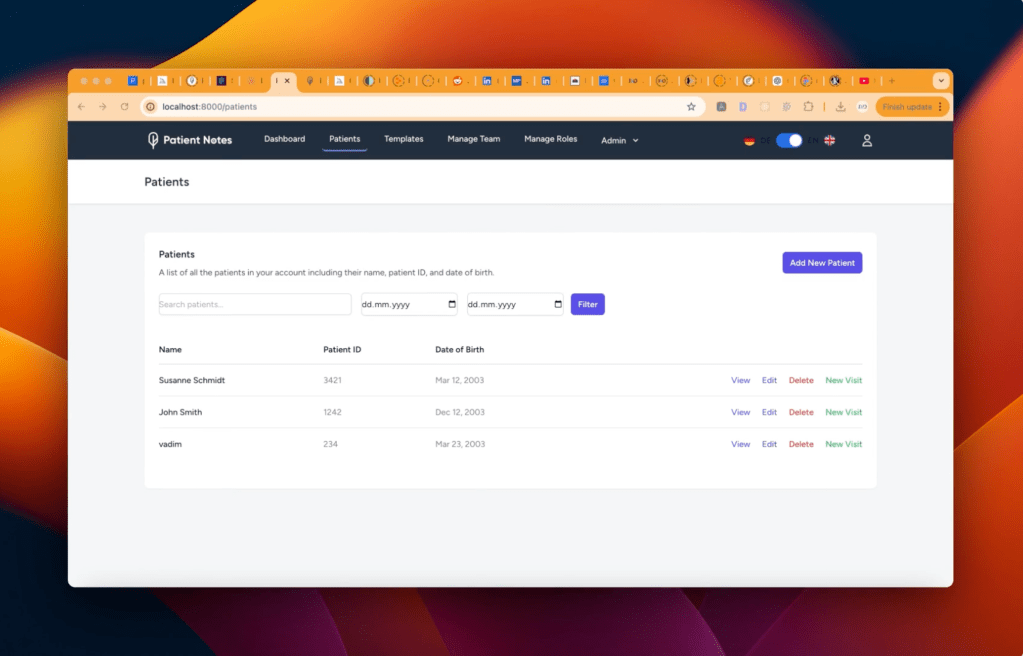
Task: Select the date Dec 12, 2003
Action: click(459, 412)
